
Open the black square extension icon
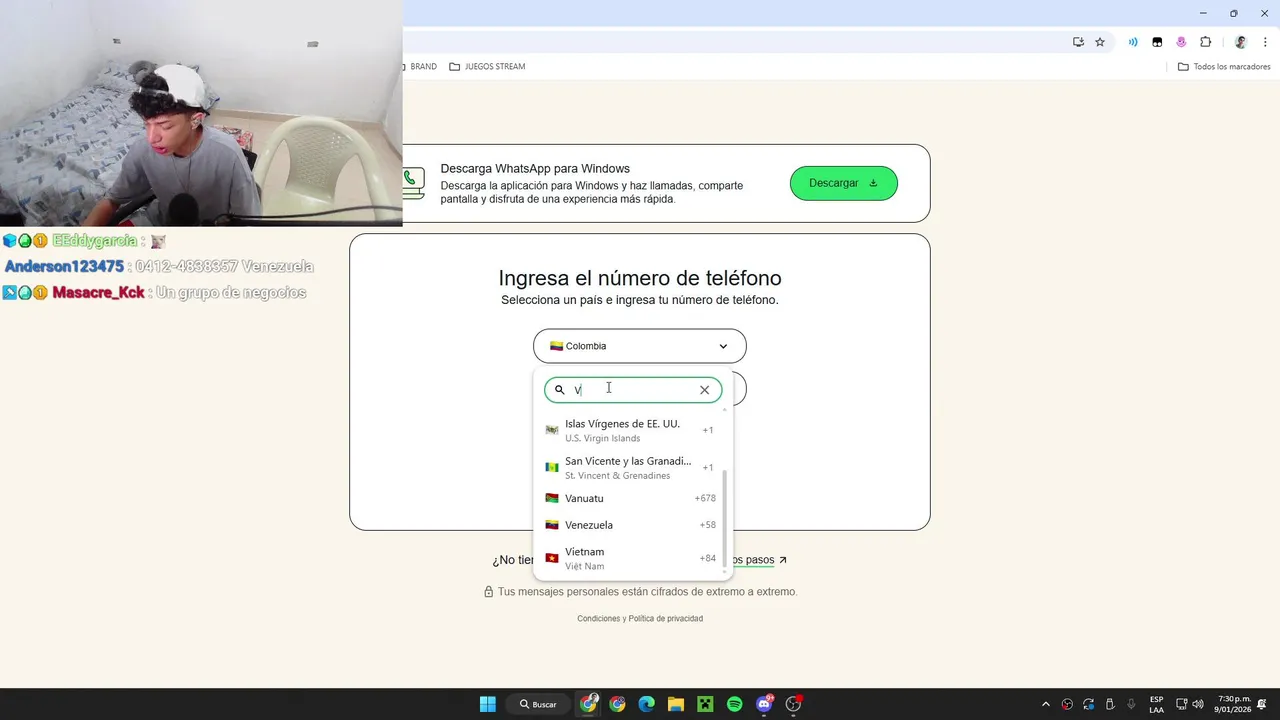[1157, 42]
